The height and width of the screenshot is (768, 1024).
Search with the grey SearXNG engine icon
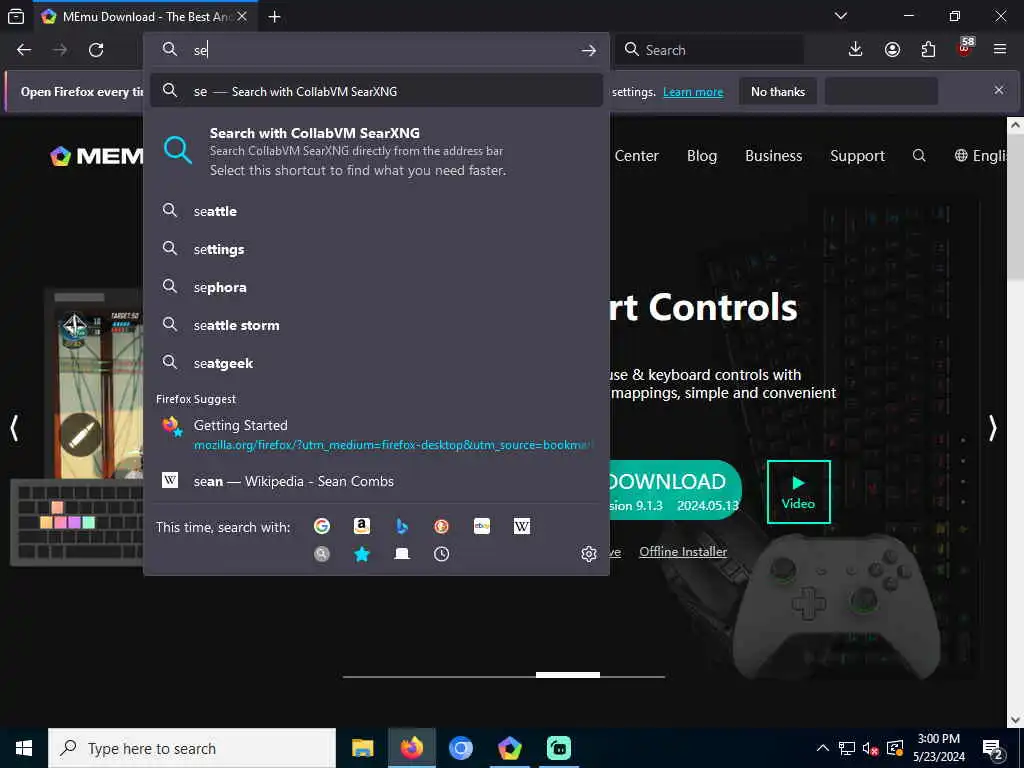click(x=321, y=554)
